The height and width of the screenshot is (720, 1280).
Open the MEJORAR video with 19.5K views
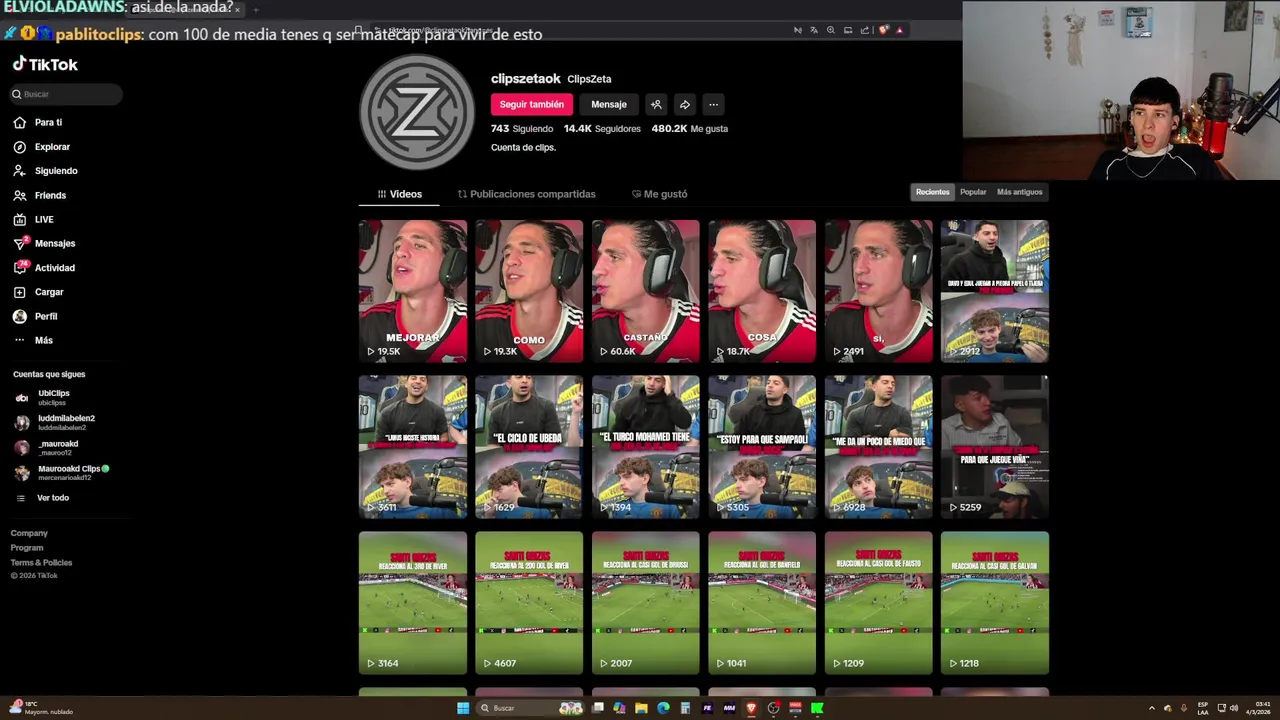point(413,291)
